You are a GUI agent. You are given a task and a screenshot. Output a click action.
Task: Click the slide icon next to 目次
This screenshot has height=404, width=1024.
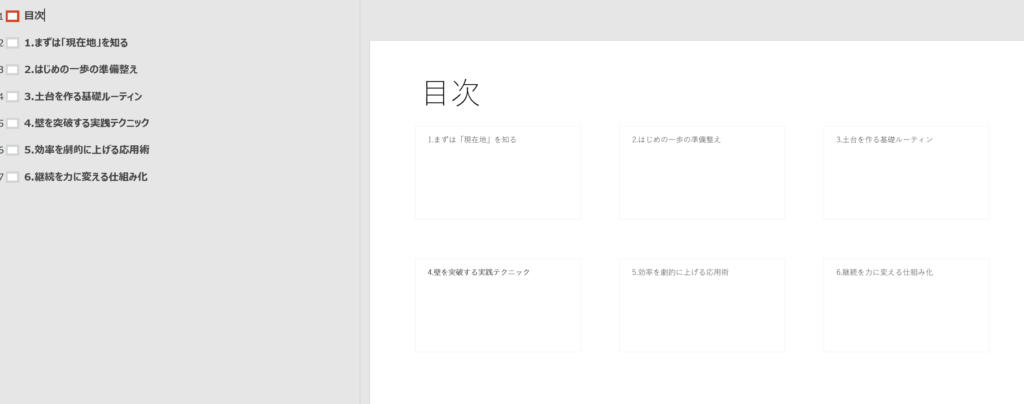[13, 16]
